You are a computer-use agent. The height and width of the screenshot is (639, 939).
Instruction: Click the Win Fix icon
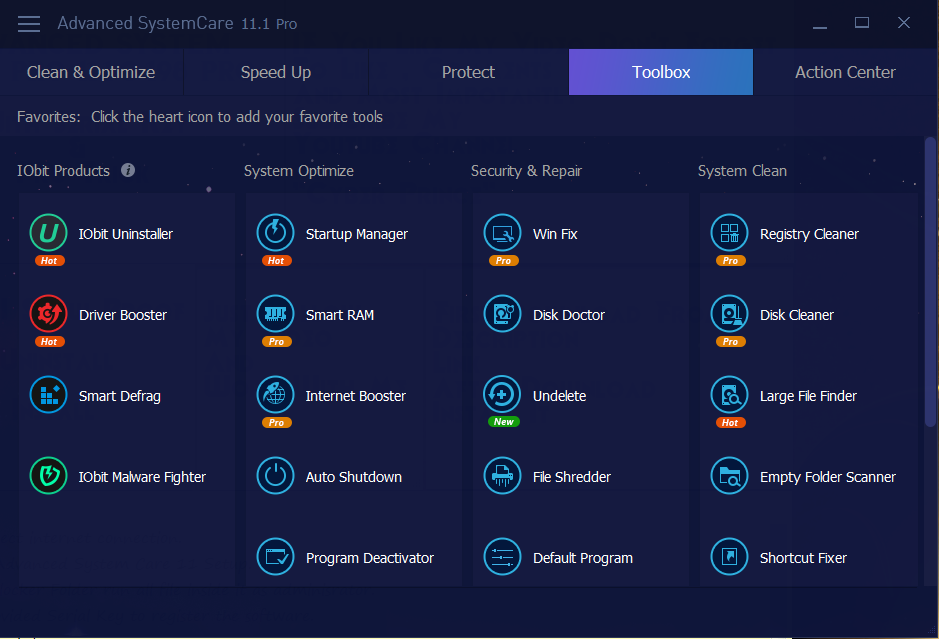(502, 233)
